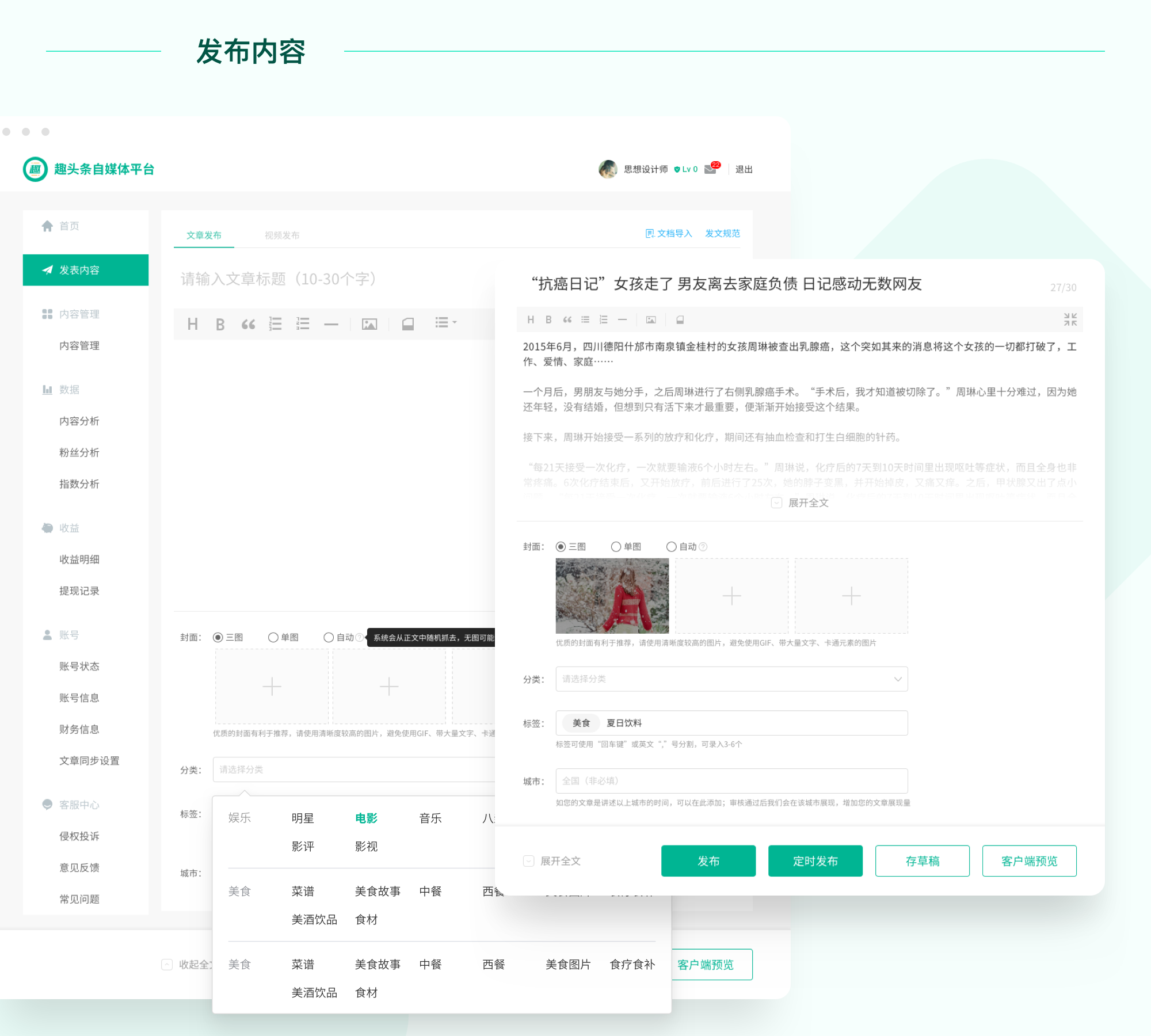Viewport: 1151px width, 1036px height.
Task: Click the small quote icon in article card toolbar
Action: point(567,319)
